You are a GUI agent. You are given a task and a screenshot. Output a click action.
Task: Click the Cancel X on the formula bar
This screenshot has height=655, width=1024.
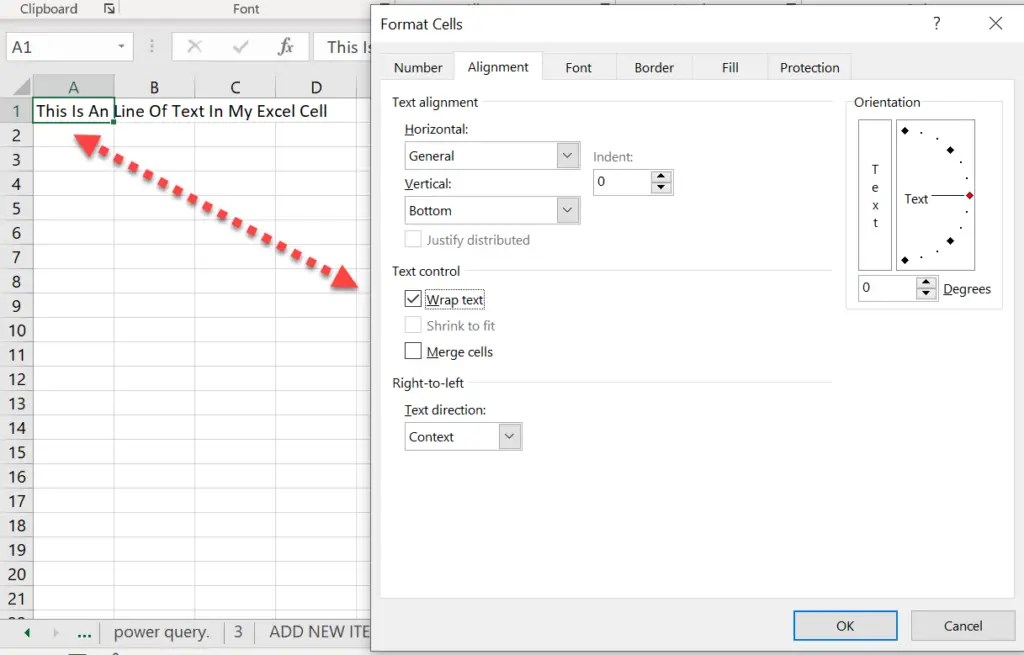(196, 46)
